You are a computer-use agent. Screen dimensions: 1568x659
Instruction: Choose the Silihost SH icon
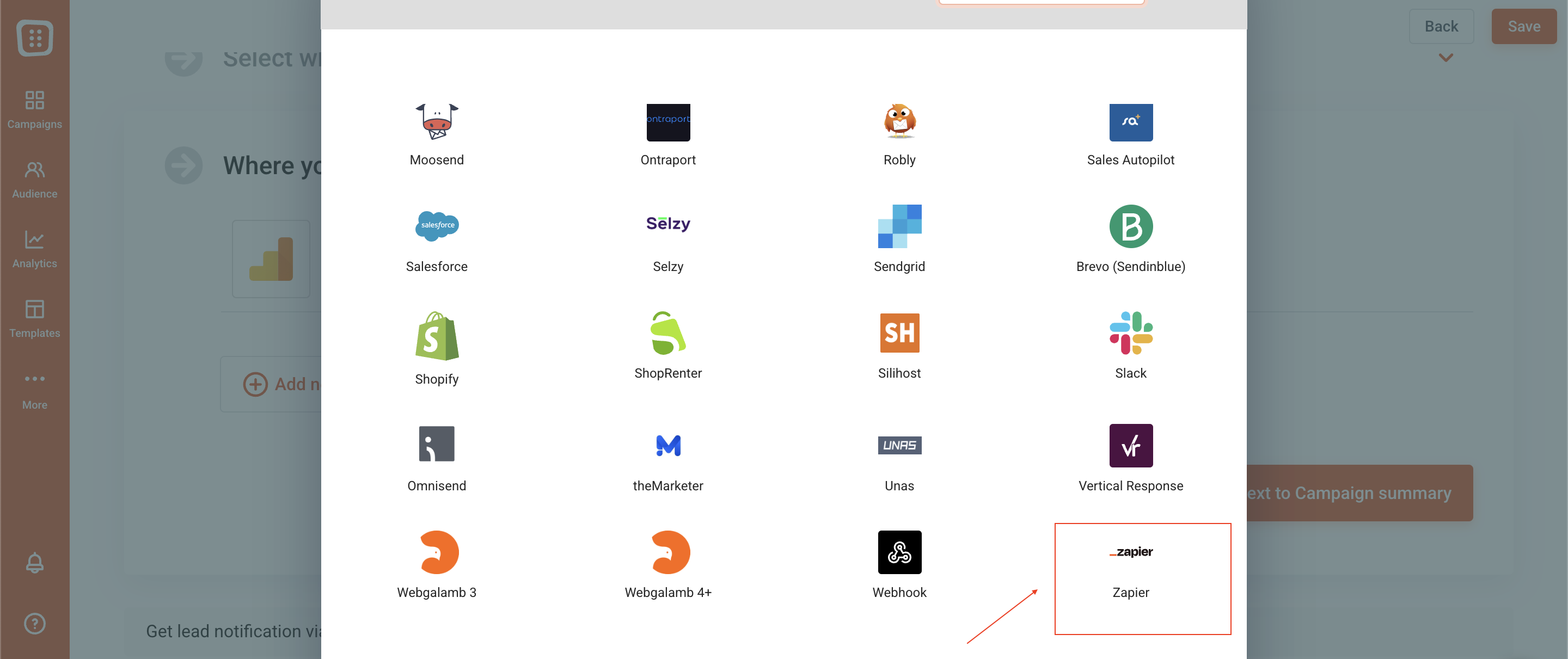tap(899, 333)
